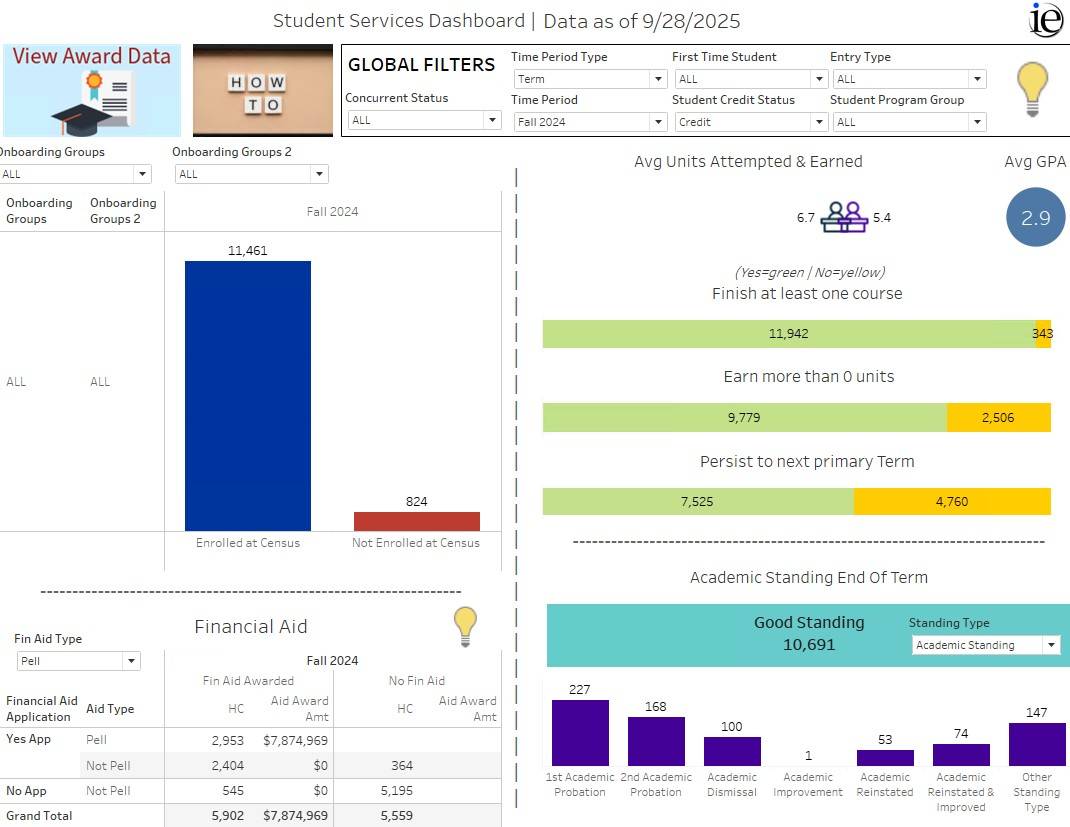Screen dimensions: 1070x827
Task: Open the Concurrent Status filter dropdown
Action: [423, 119]
